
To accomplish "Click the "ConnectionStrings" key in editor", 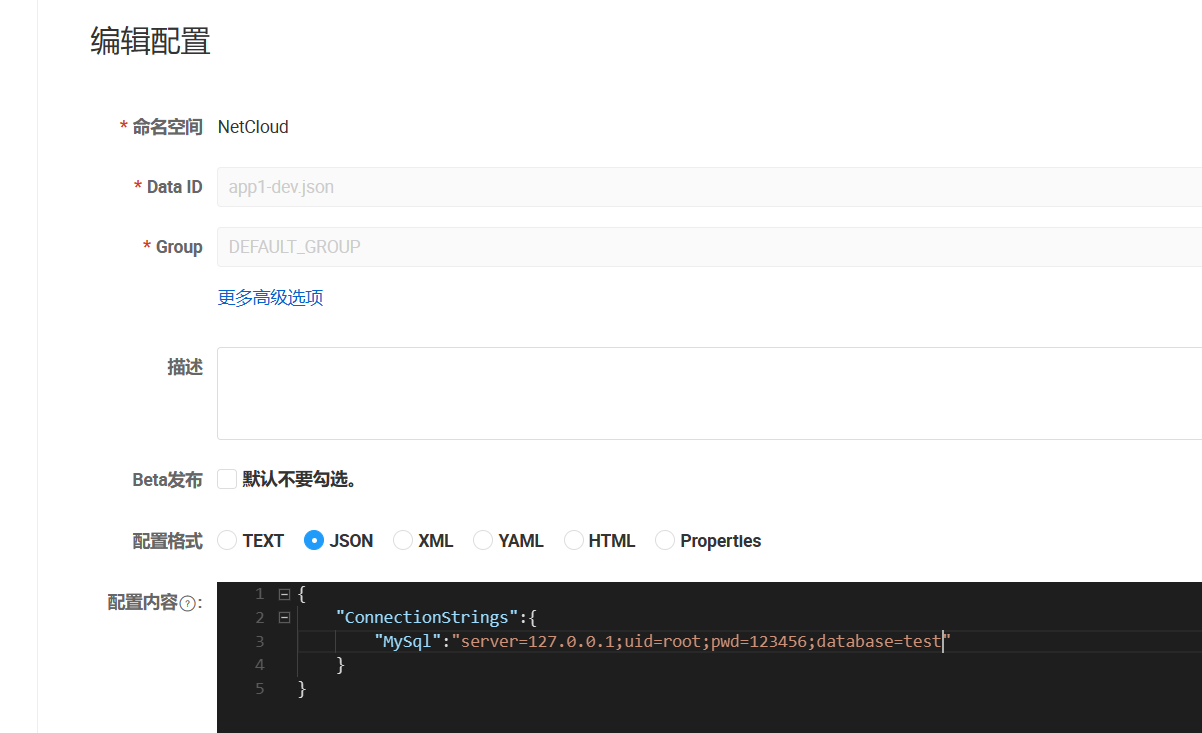I will coord(427,617).
